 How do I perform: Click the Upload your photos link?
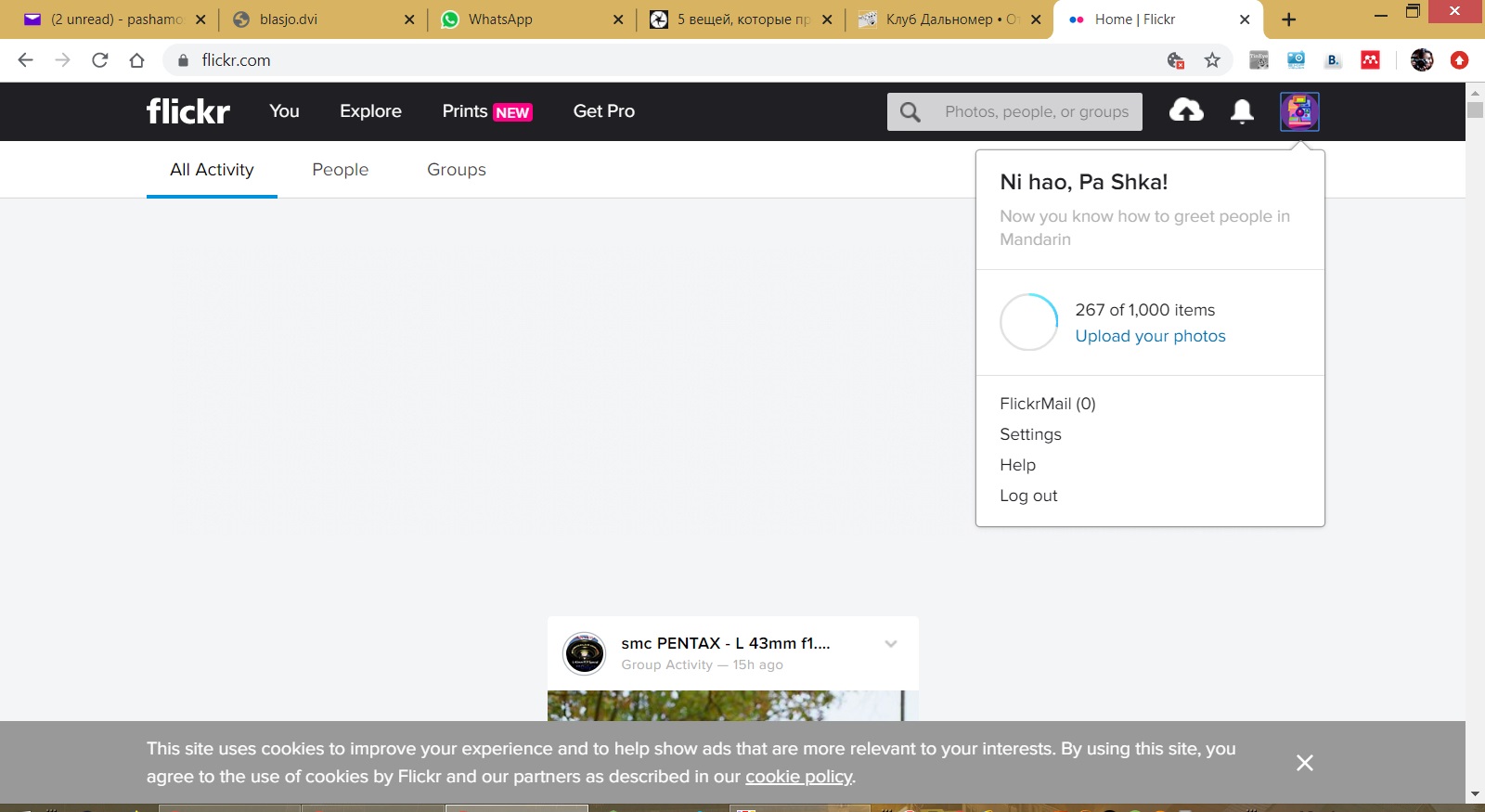[x=1150, y=336]
